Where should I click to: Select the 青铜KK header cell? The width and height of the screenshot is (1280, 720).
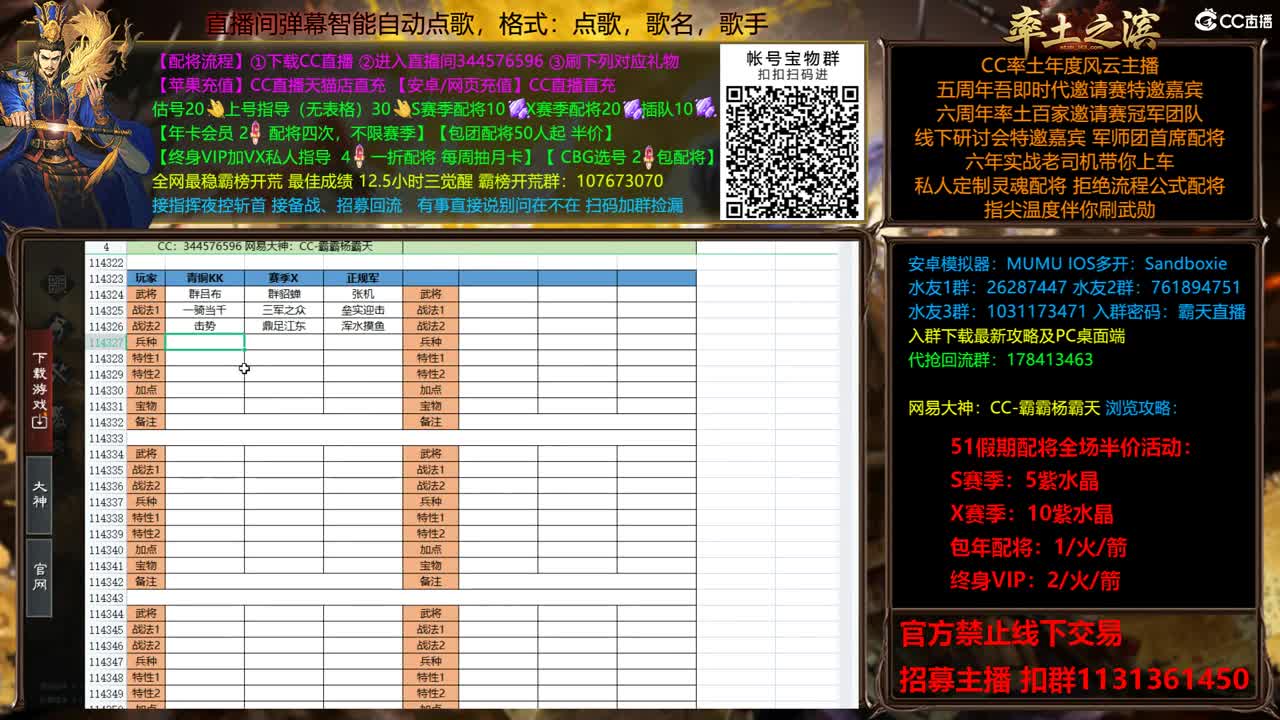click(x=205, y=278)
